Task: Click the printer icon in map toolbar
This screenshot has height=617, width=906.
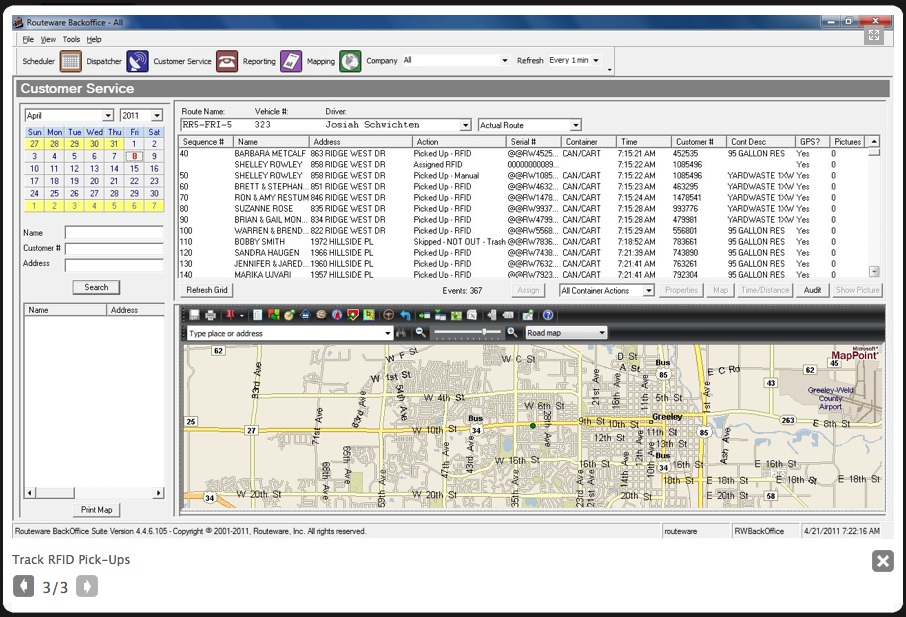Action: pyautogui.click(x=210, y=315)
